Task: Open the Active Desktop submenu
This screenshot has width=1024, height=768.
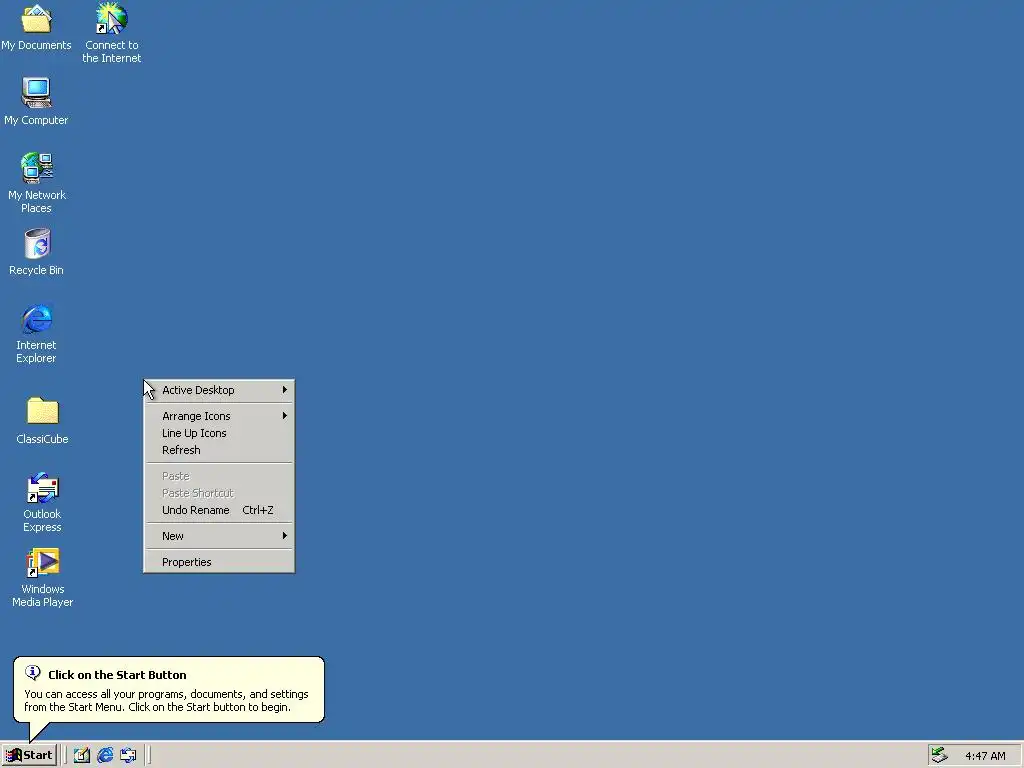Action: pos(219,390)
